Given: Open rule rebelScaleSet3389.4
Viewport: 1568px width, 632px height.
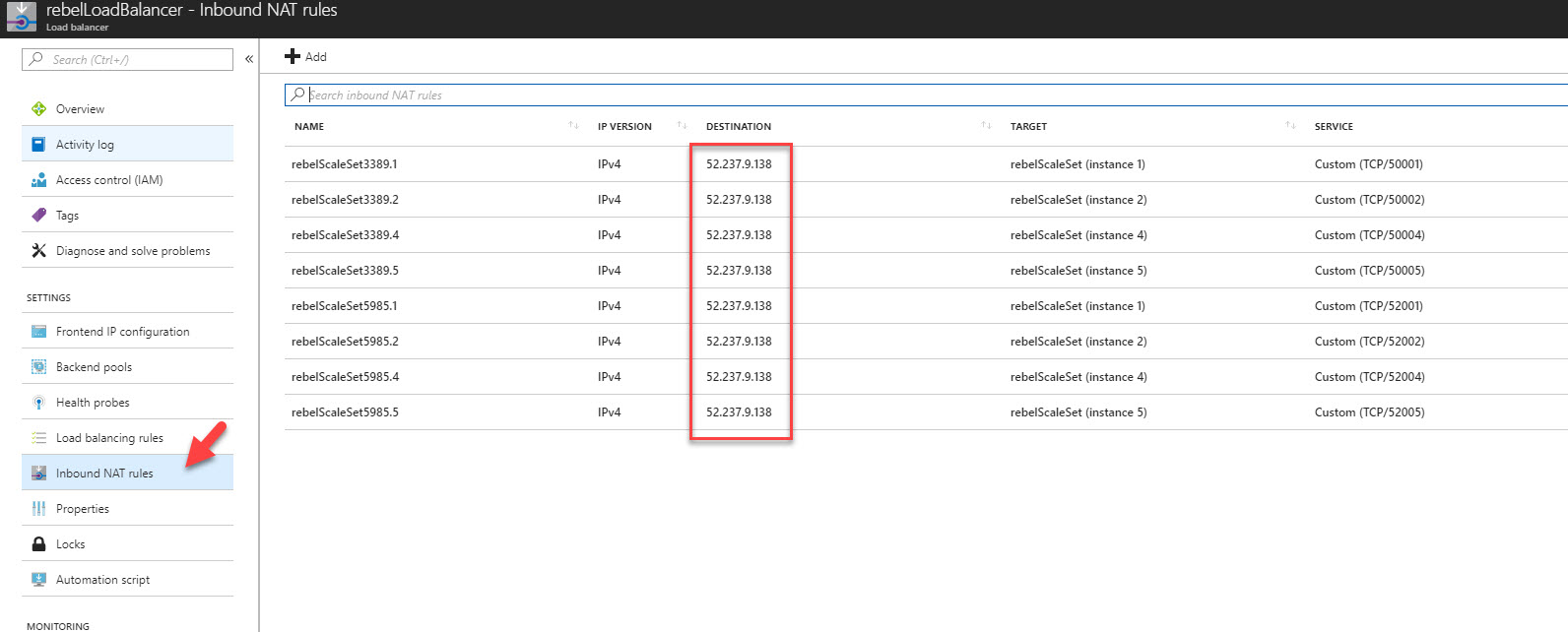Looking at the screenshot, I should click(x=345, y=235).
